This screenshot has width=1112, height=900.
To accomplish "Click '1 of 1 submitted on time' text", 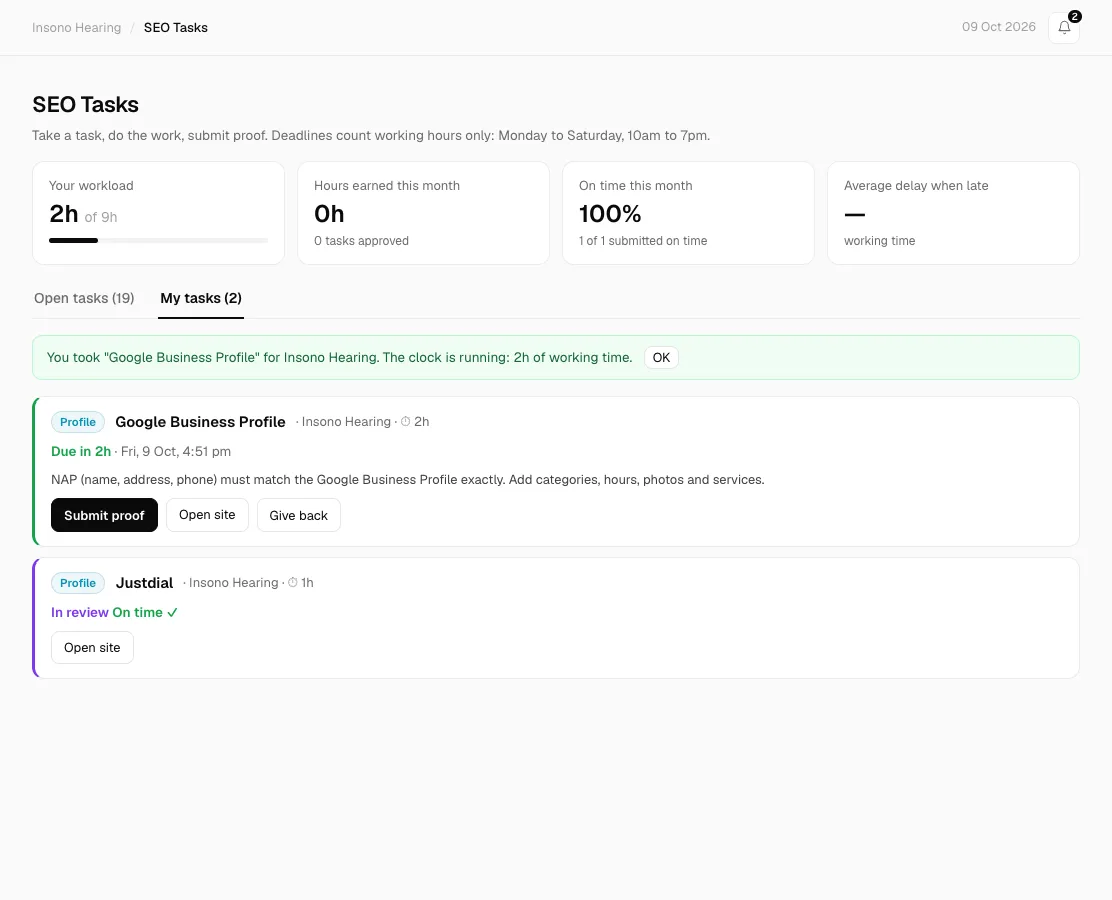I will (643, 241).
